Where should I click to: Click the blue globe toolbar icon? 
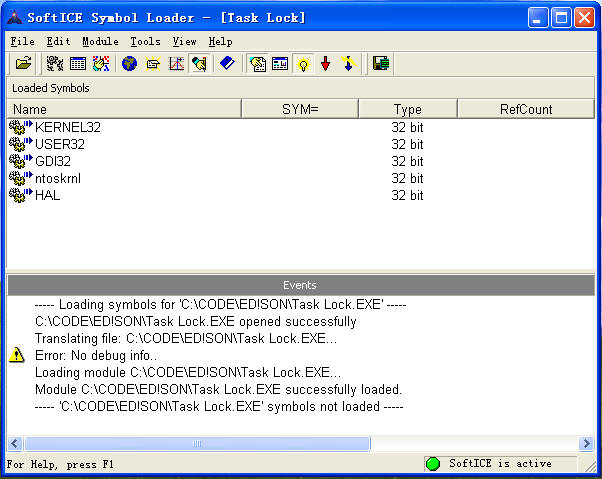(129, 63)
